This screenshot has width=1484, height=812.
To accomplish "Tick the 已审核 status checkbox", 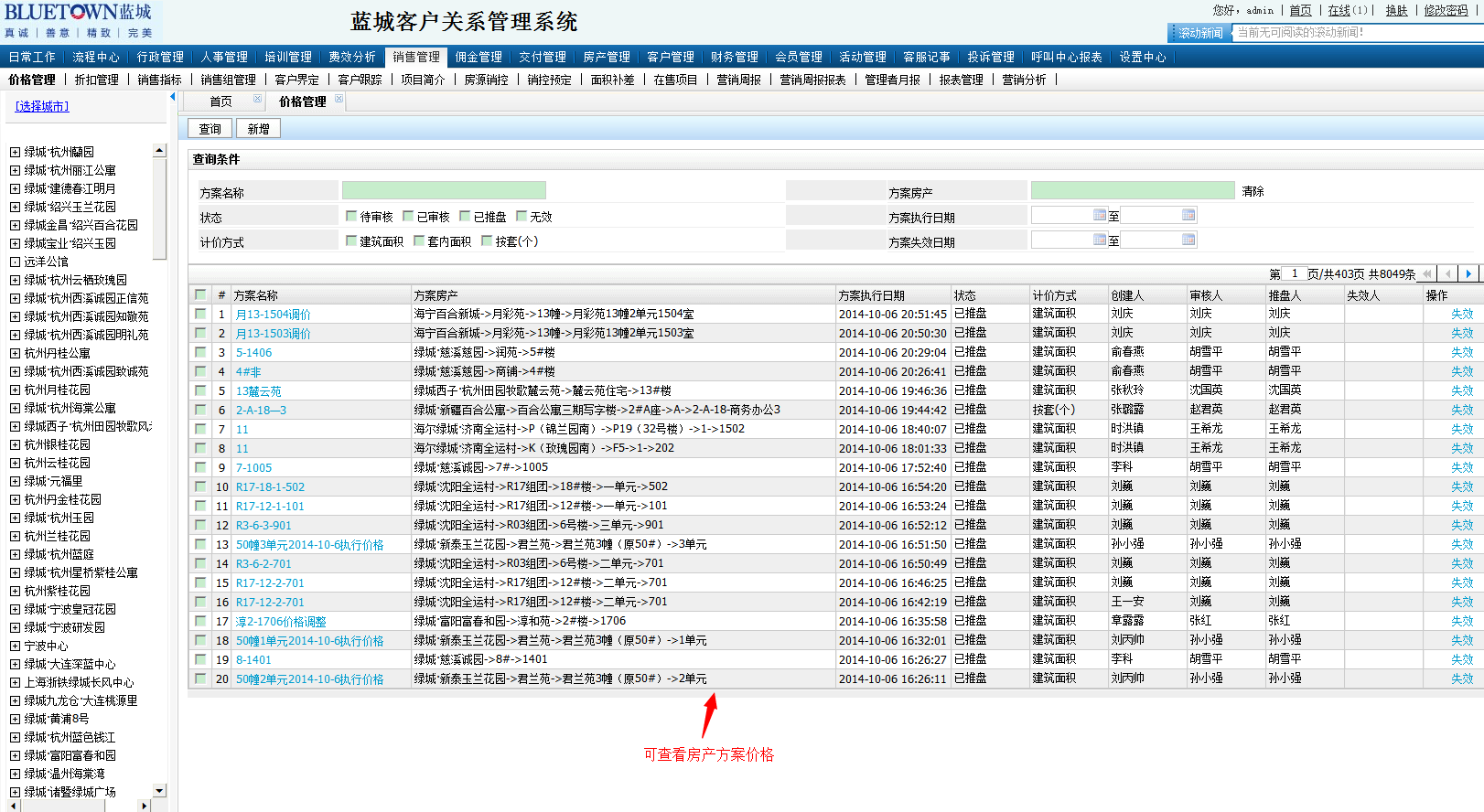I will 408,216.
